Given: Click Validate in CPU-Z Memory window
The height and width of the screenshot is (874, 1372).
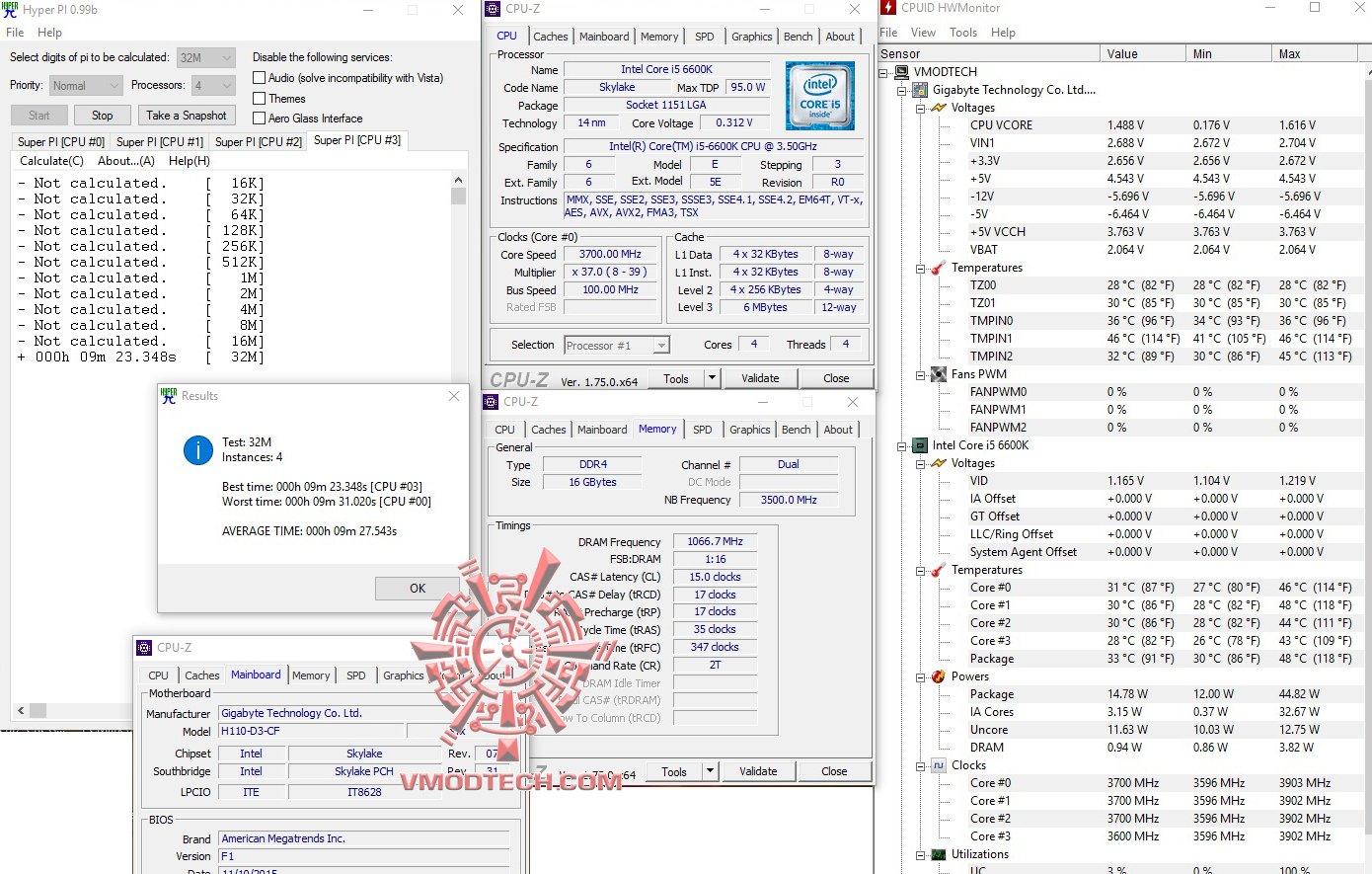Looking at the screenshot, I should click(x=758, y=771).
